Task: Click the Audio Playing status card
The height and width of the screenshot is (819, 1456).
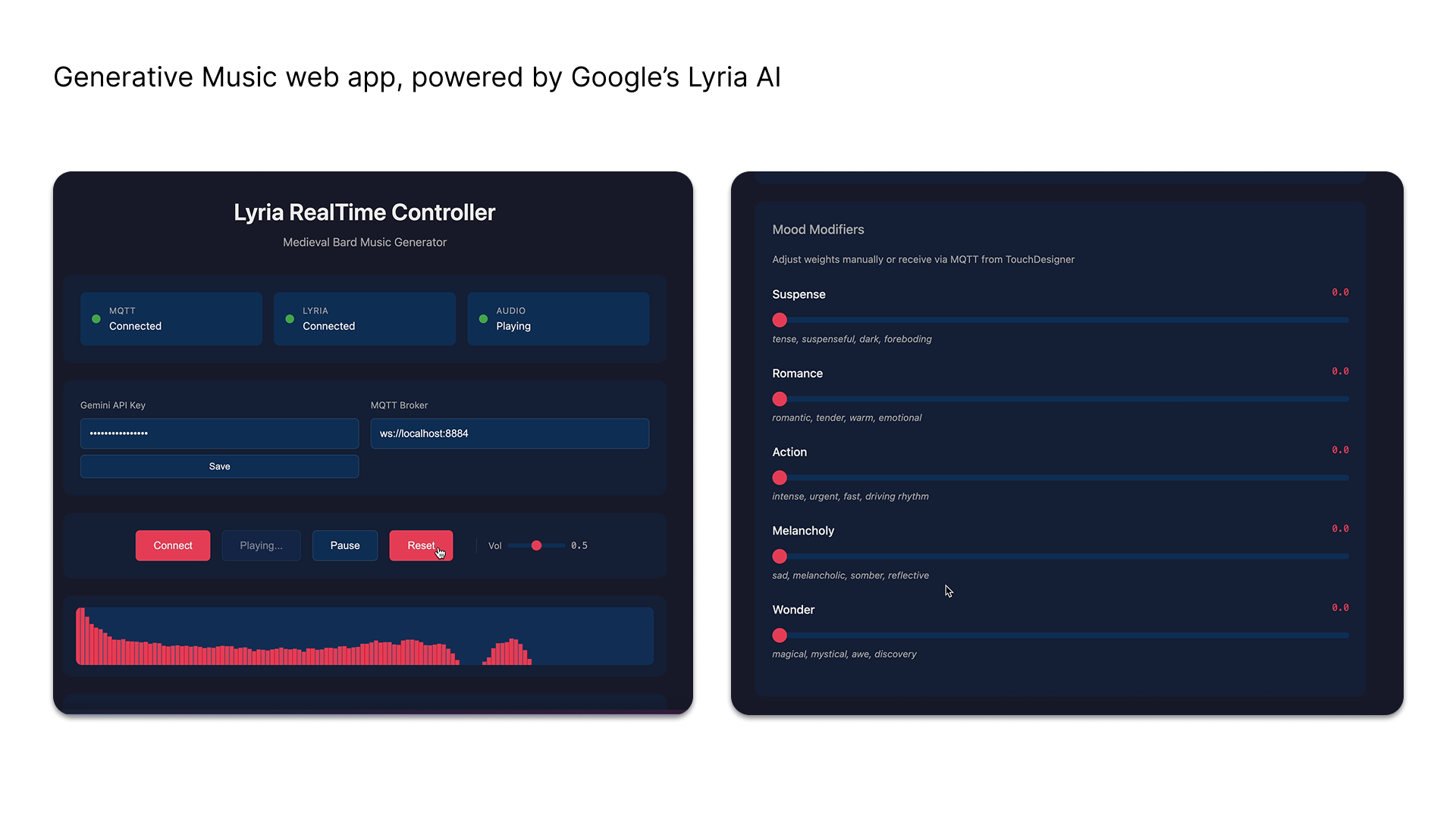Action: coord(558,319)
